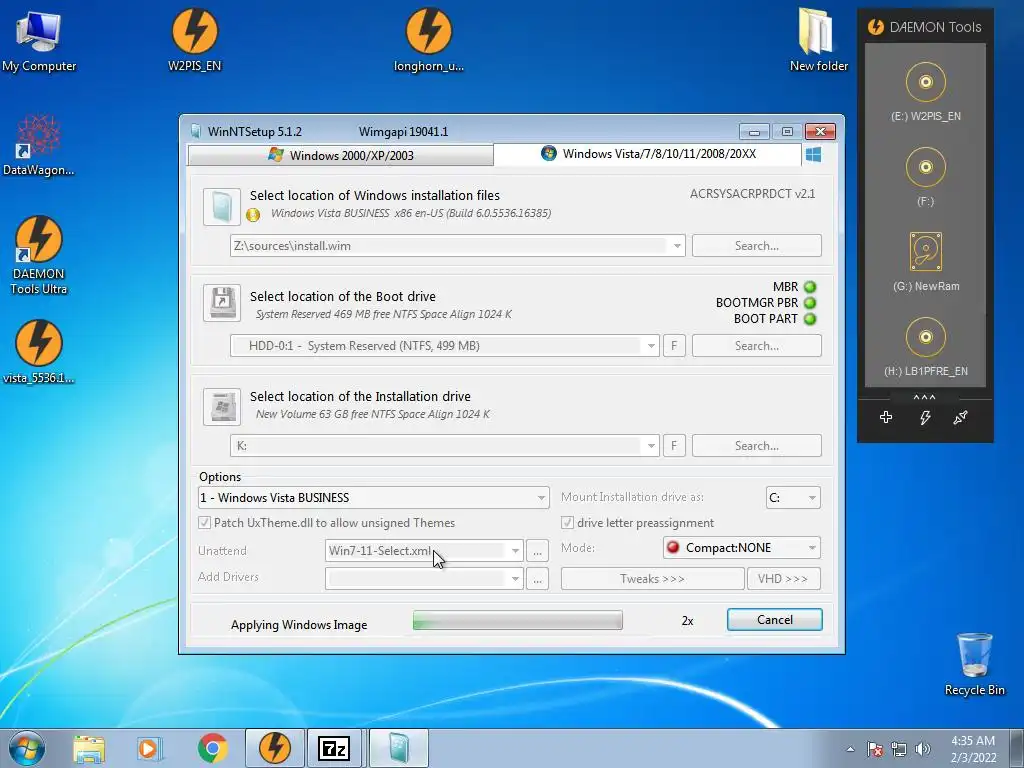This screenshot has height=768, width=1024.
Task: Open Google Chrome from taskbar
Action: click(x=212, y=749)
